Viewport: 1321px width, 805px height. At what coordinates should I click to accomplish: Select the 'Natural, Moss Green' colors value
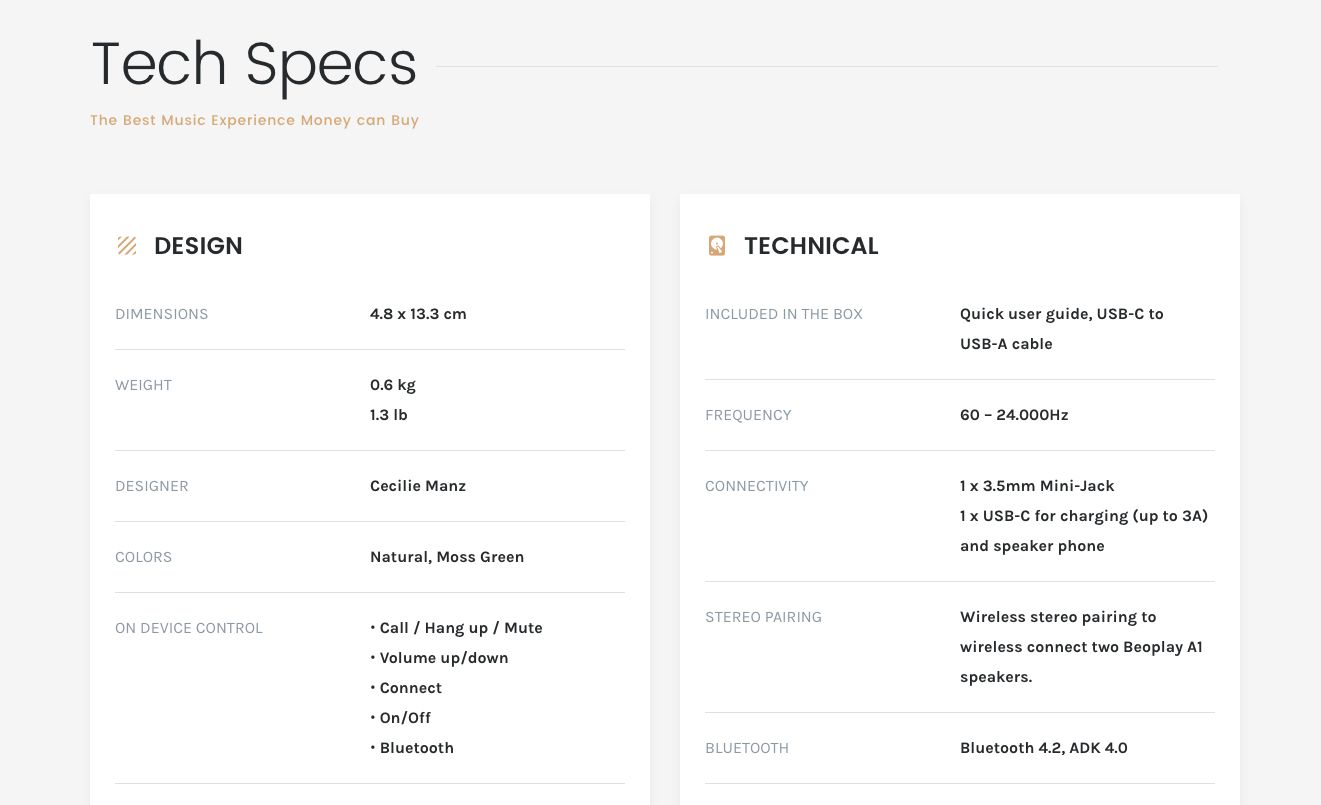pyautogui.click(x=447, y=557)
